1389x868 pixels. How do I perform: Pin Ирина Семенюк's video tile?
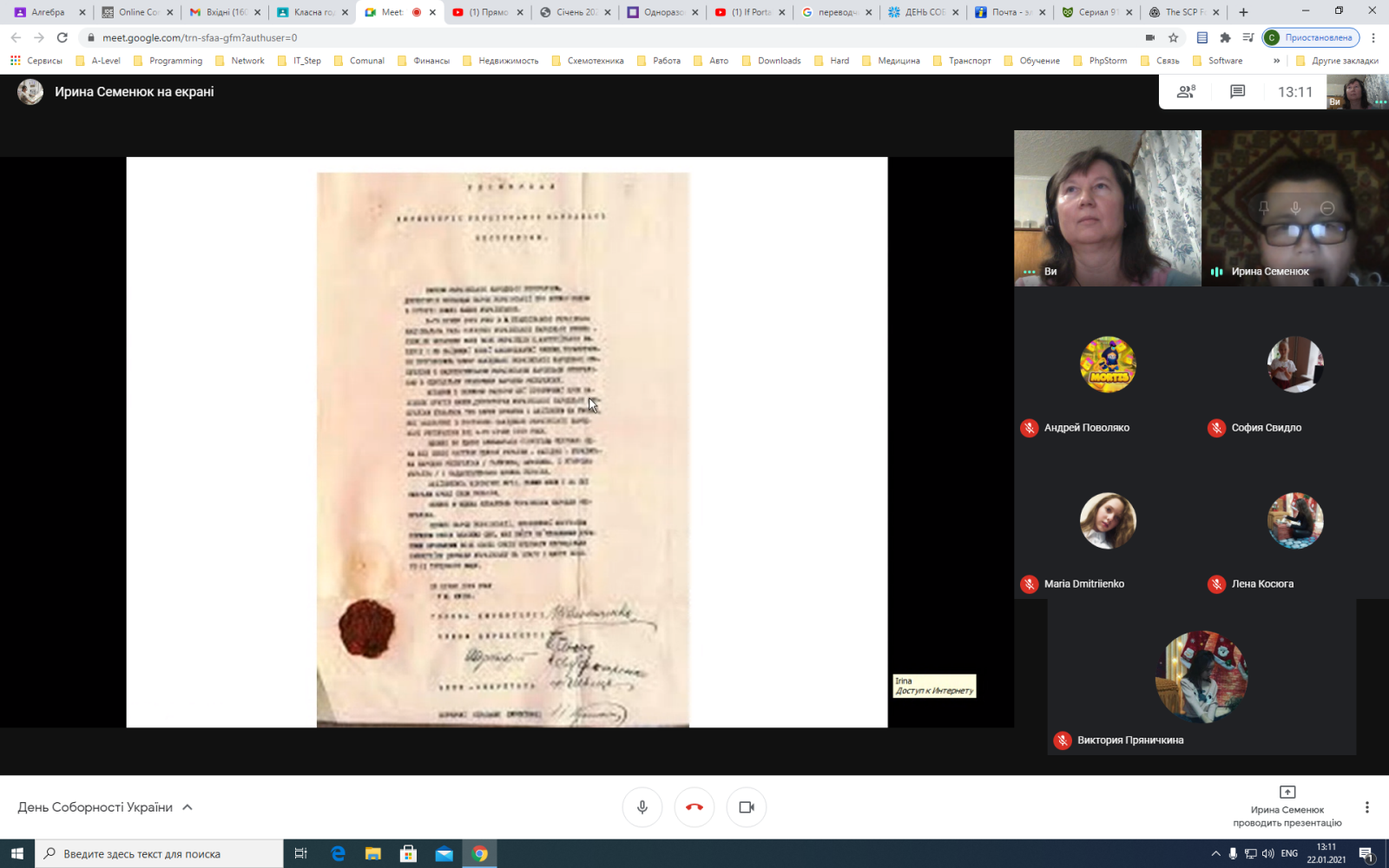(1264, 208)
